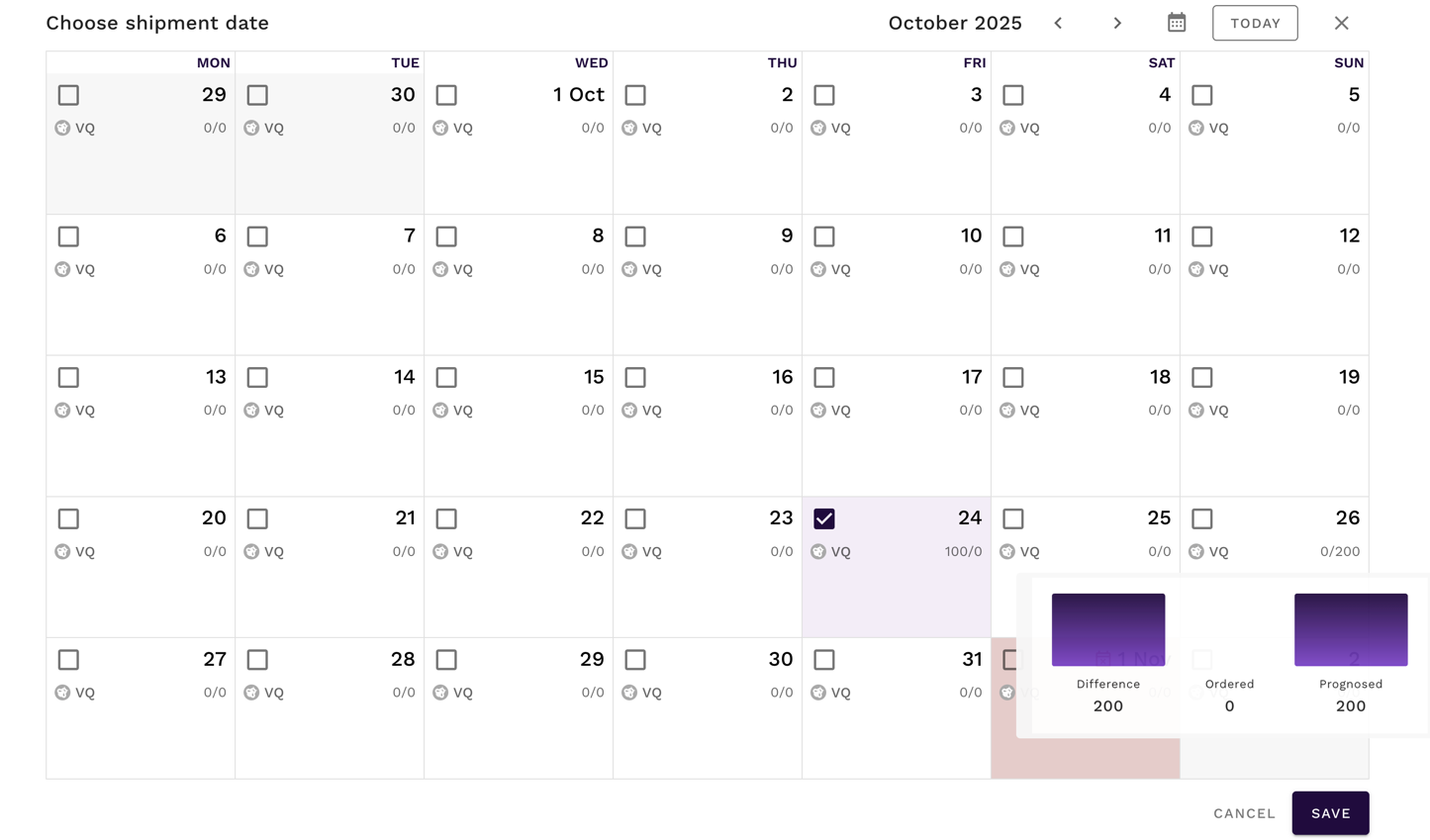
Task: Click the VQ icon on October 31
Action: 818,693
